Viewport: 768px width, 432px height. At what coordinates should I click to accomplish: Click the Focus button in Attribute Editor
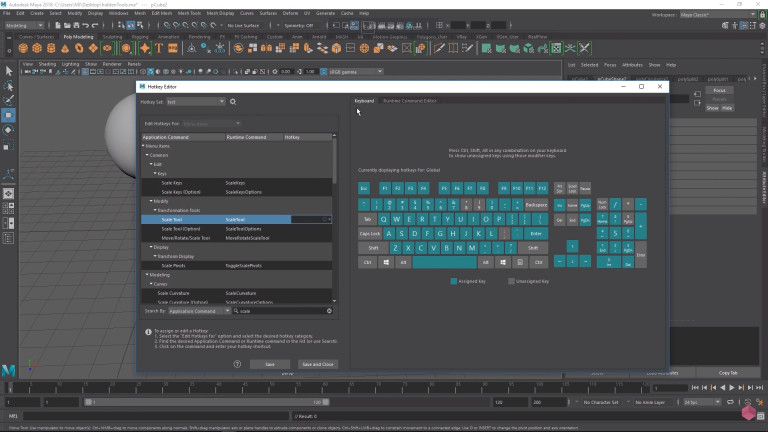coord(720,91)
